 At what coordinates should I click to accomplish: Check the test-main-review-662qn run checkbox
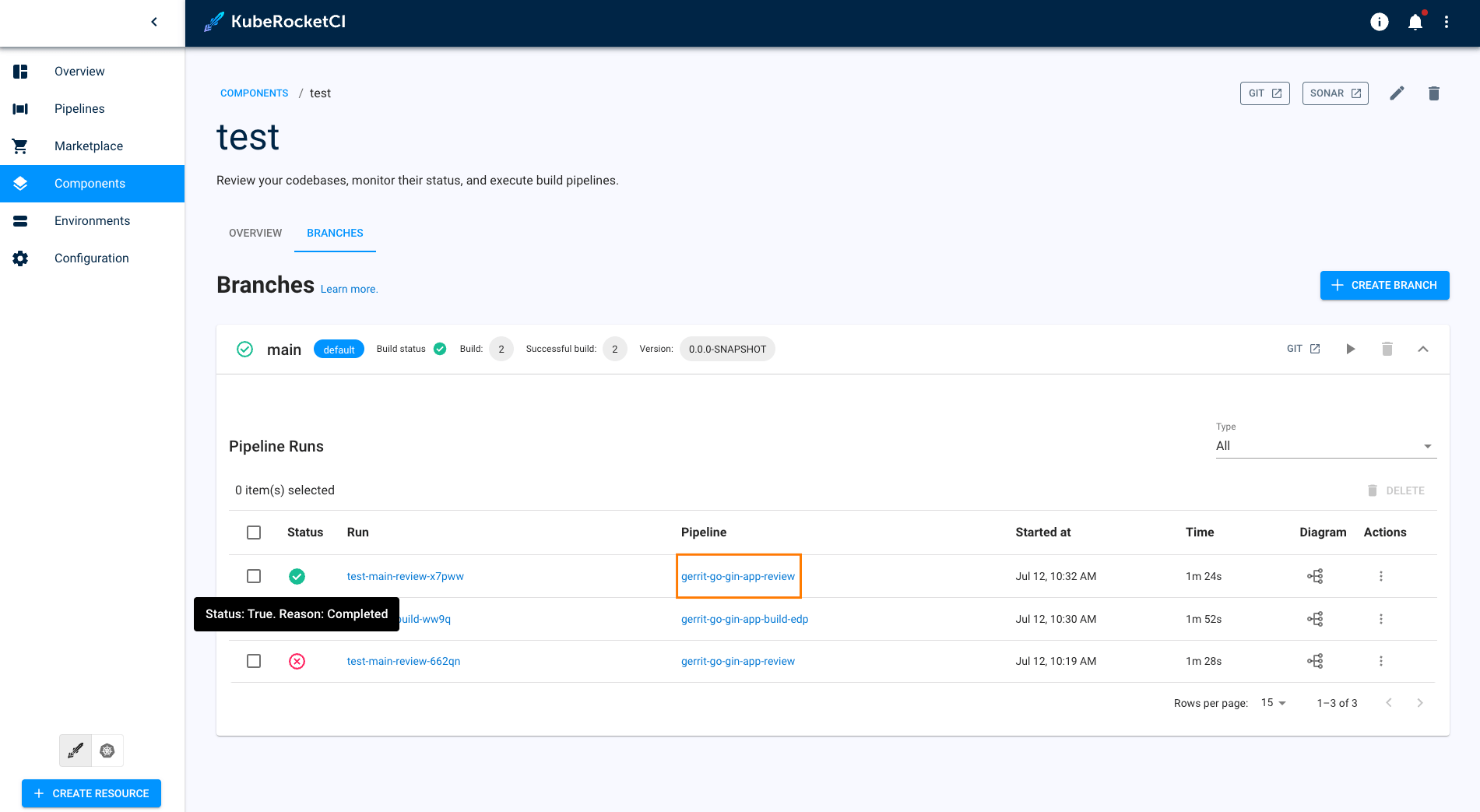coord(254,661)
